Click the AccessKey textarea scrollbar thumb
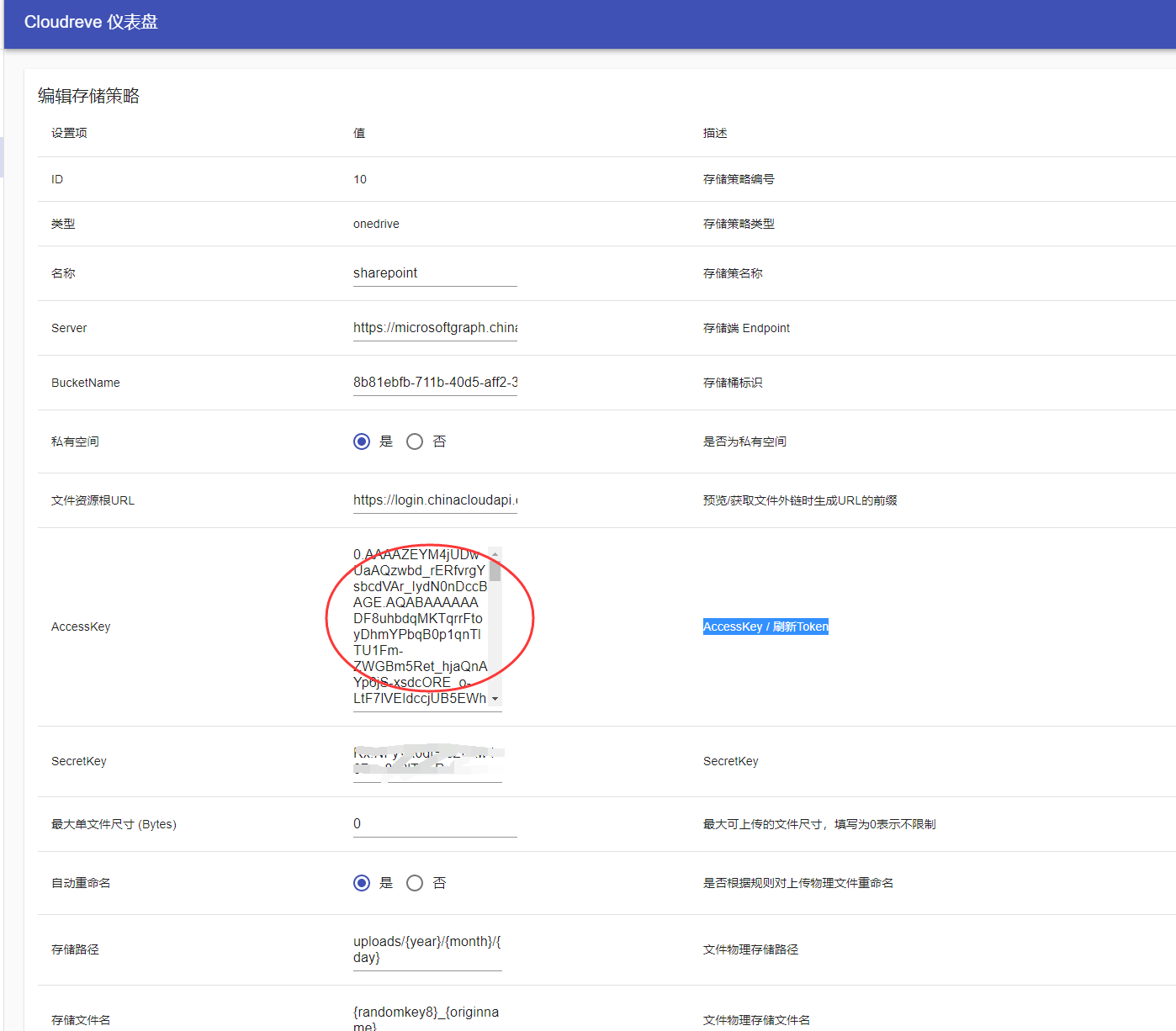The image size is (1176, 1031). coord(495,571)
